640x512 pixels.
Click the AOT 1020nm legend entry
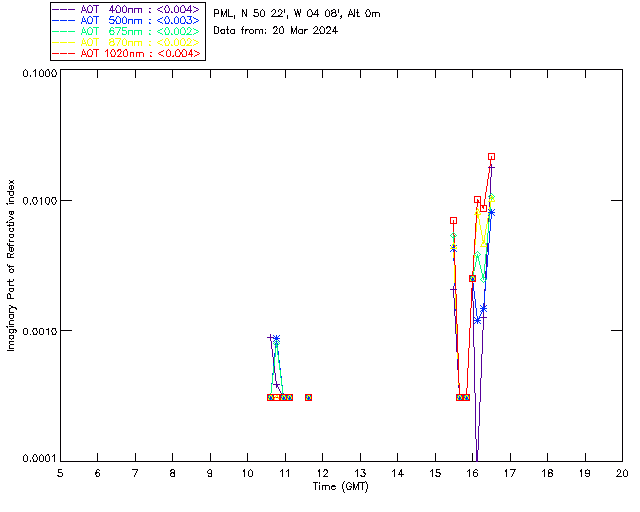(126, 53)
